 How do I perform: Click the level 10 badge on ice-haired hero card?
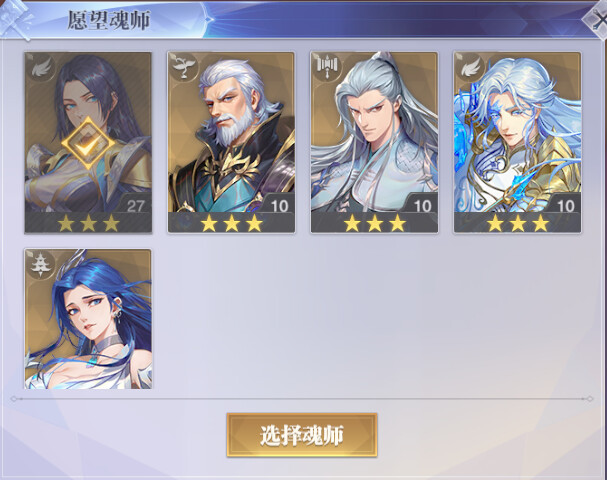(x=564, y=205)
